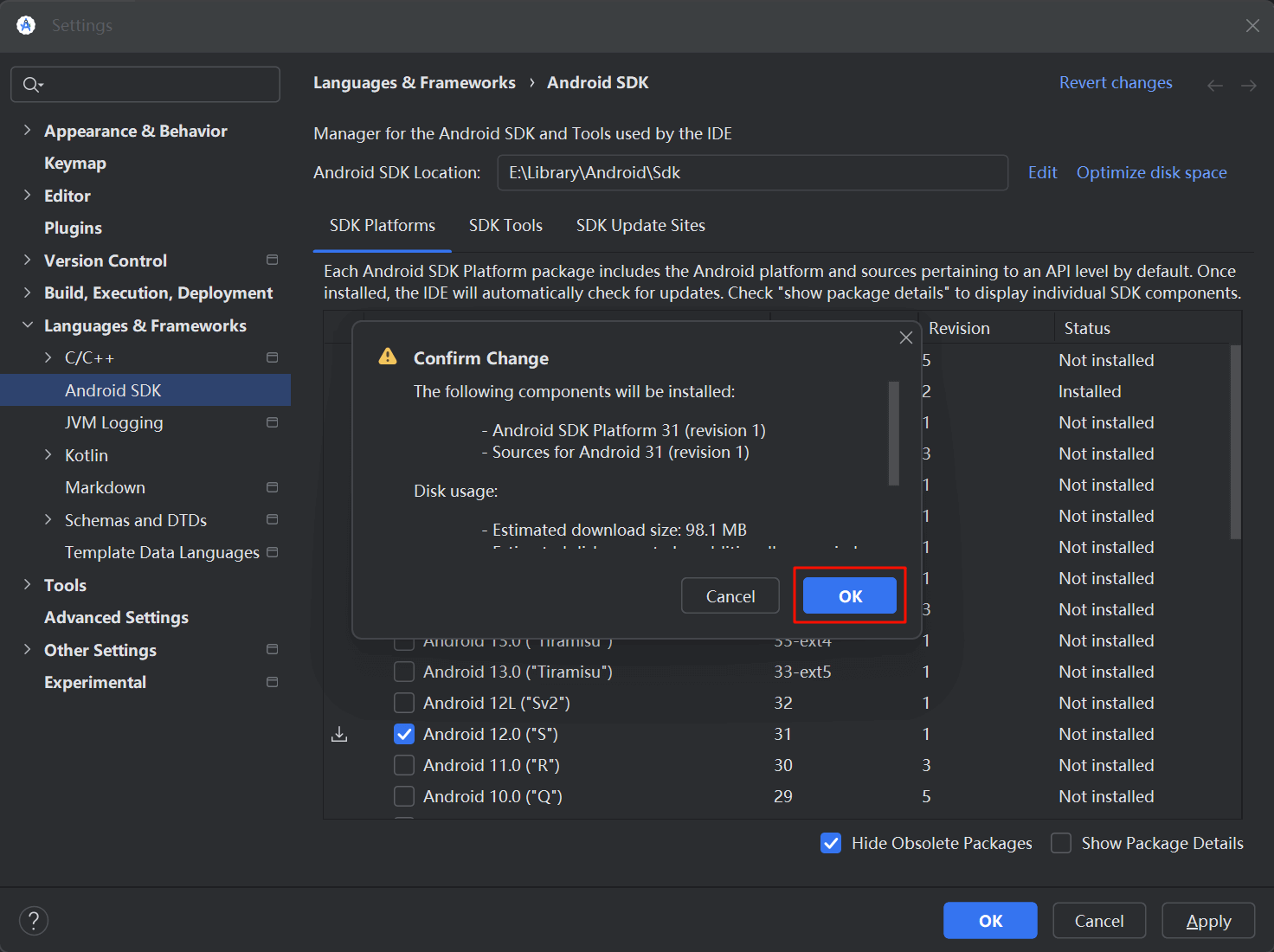Switch to the SDK Tools tab
The width and height of the screenshot is (1274, 952).
pyautogui.click(x=505, y=226)
